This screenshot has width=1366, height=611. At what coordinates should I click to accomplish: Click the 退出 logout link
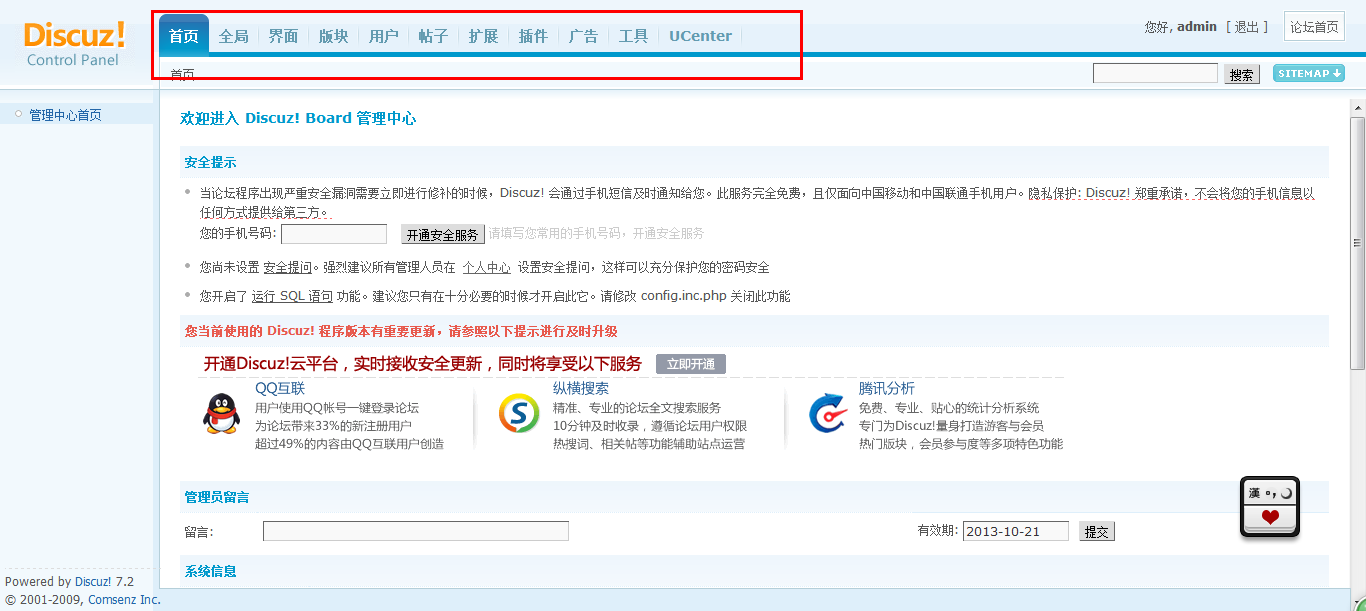[x=1247, y=27]
